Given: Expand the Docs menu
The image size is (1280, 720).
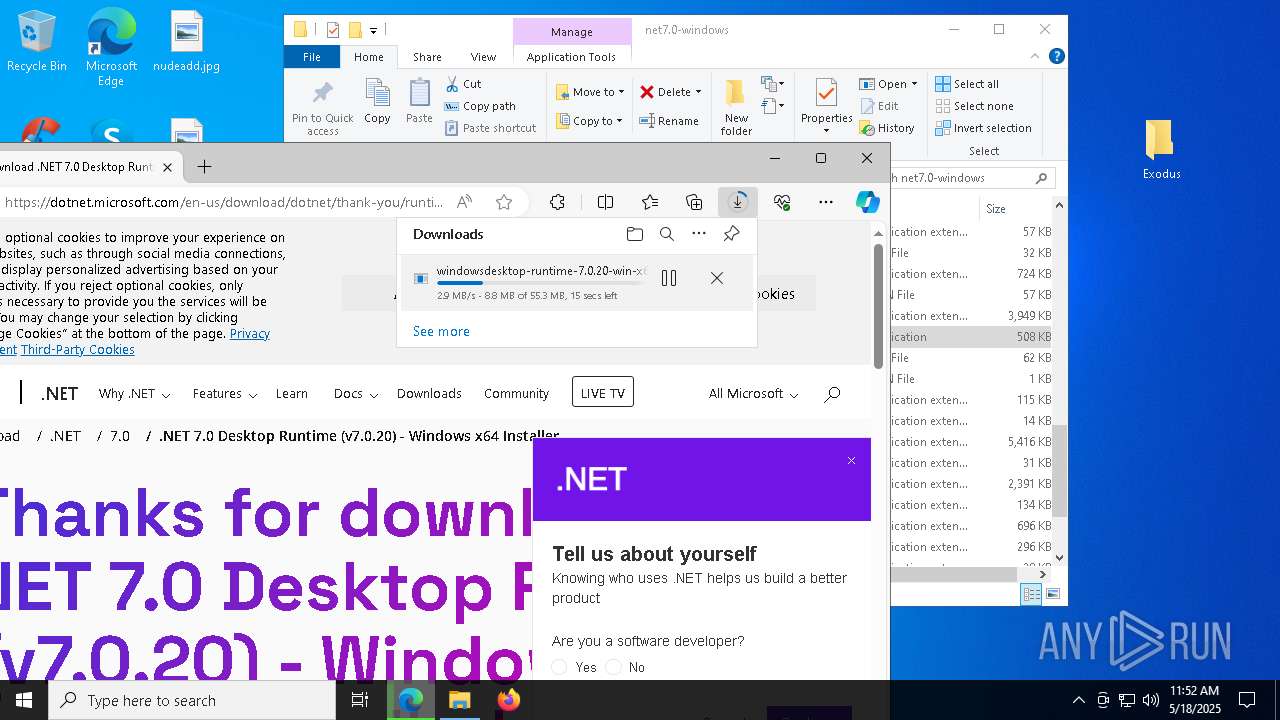Looking at the screenshot, I should tap(355, 394).
